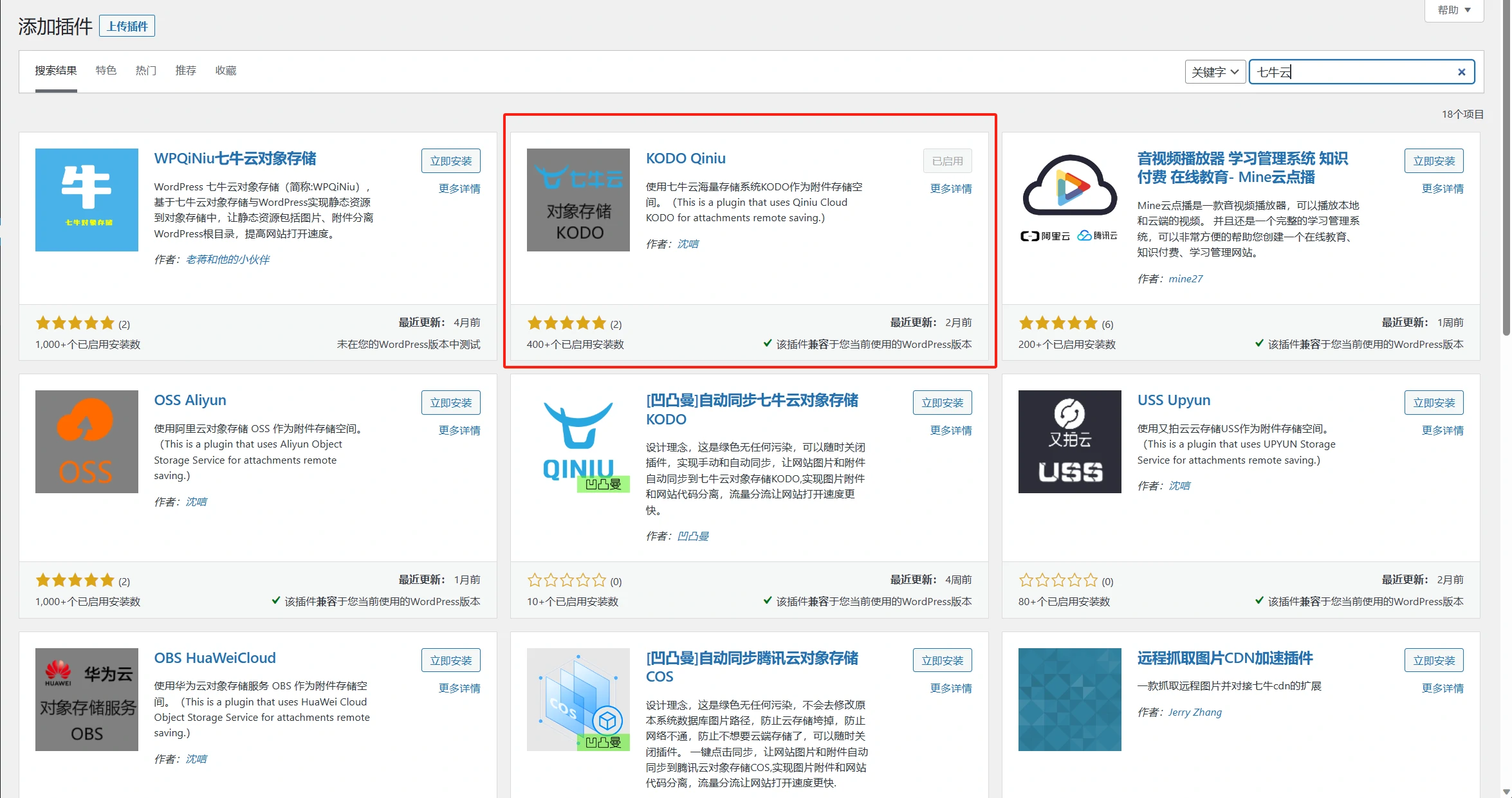Click the star rating of OSS Aliyun
This screenshot has height=798, width=1512.
[75, 581]
